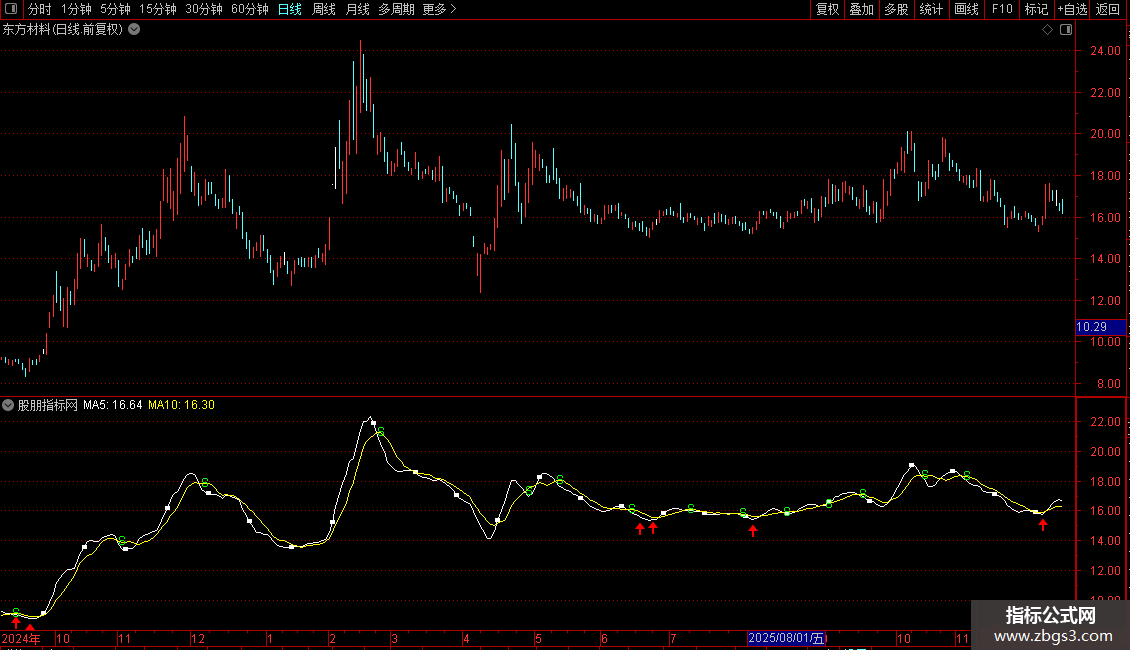Open the 统计 statistics tool

click(x=931, y=9)
